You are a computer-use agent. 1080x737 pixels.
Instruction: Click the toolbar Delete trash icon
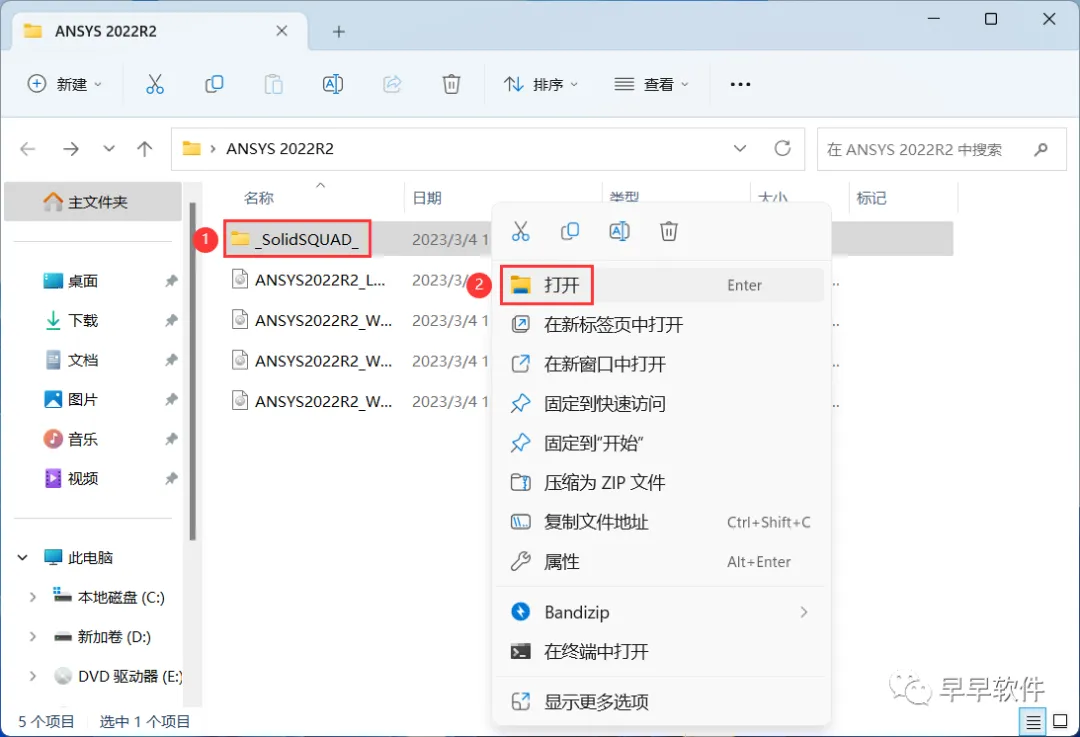[451, 84]
